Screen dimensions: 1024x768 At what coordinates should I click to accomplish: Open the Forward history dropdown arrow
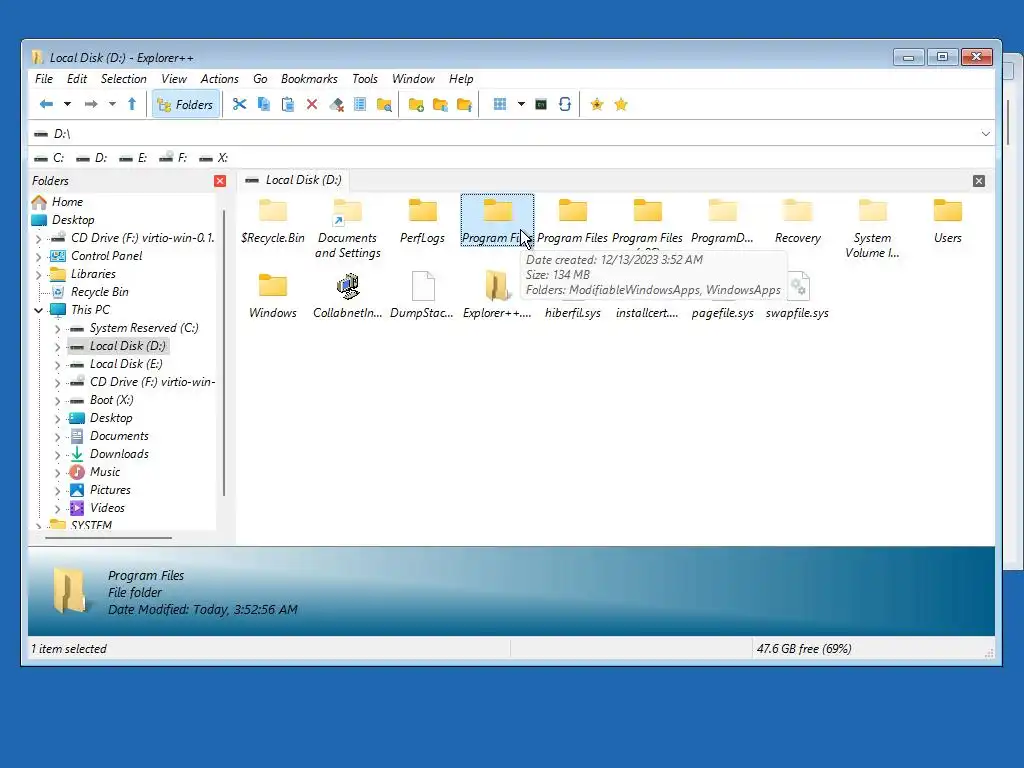[x=112, y=104]
